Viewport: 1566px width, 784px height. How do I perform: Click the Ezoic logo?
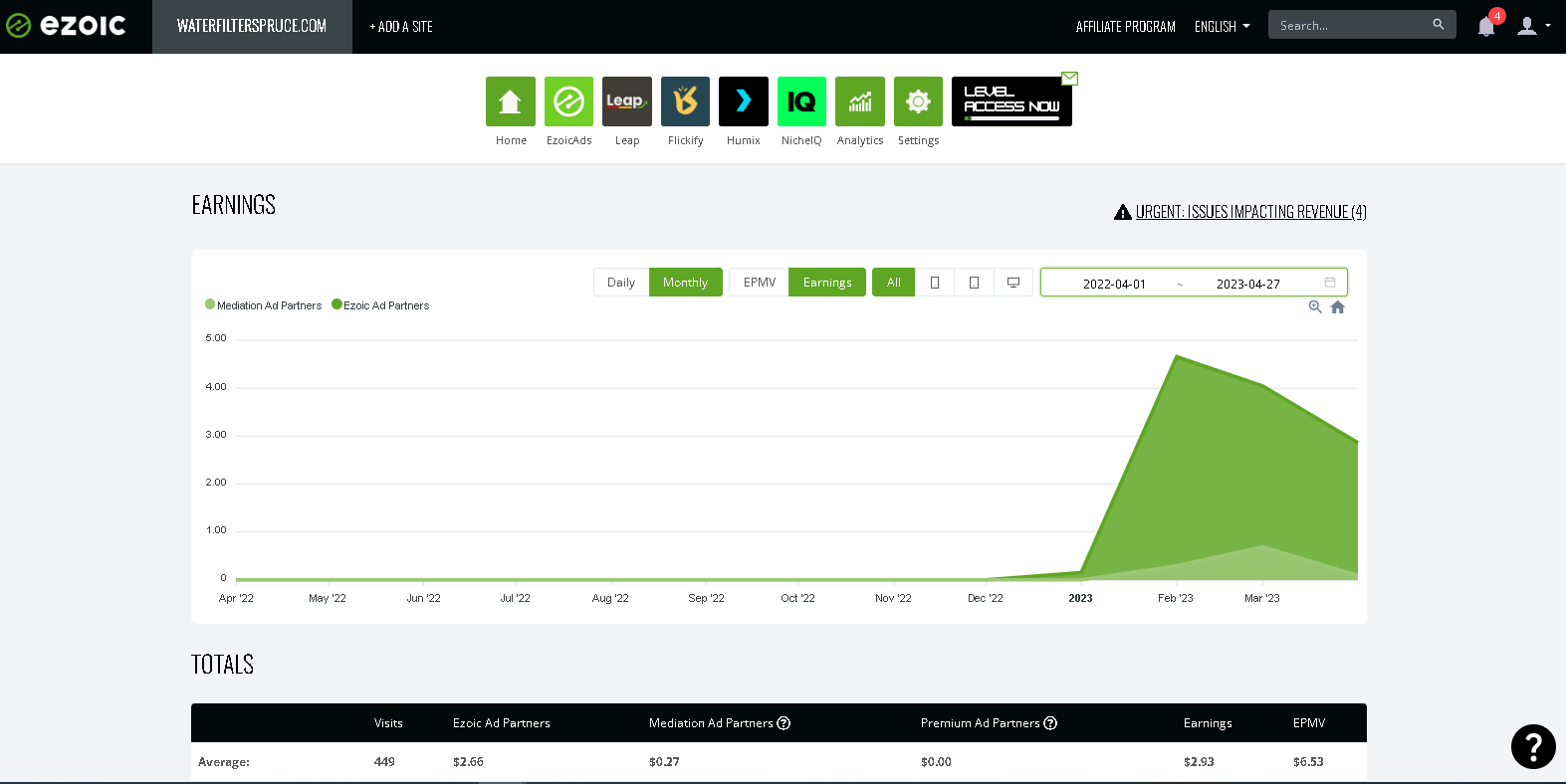(67, 26)
